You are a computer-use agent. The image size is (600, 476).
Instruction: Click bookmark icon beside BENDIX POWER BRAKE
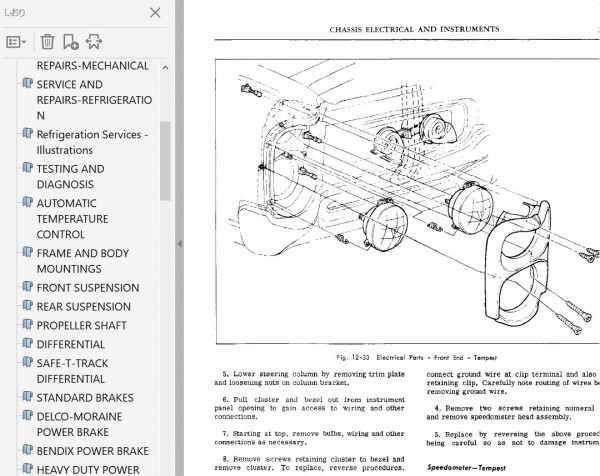27,450
